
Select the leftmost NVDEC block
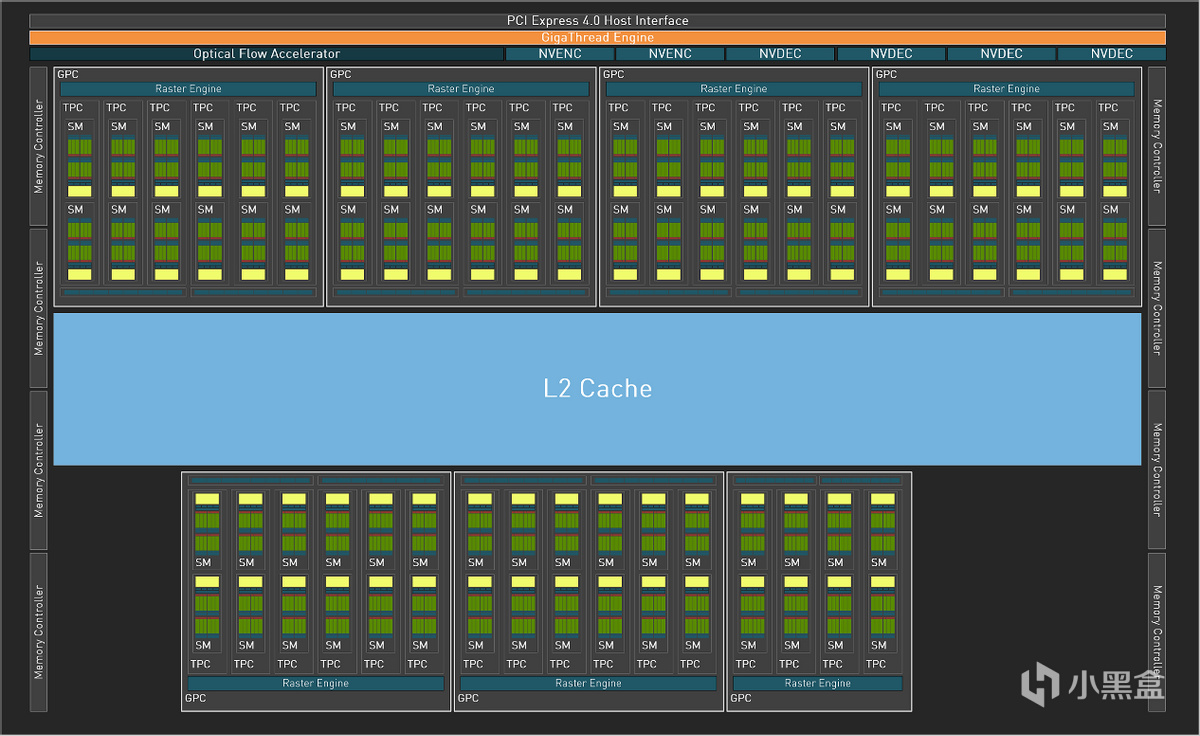[x=780, y=54]
